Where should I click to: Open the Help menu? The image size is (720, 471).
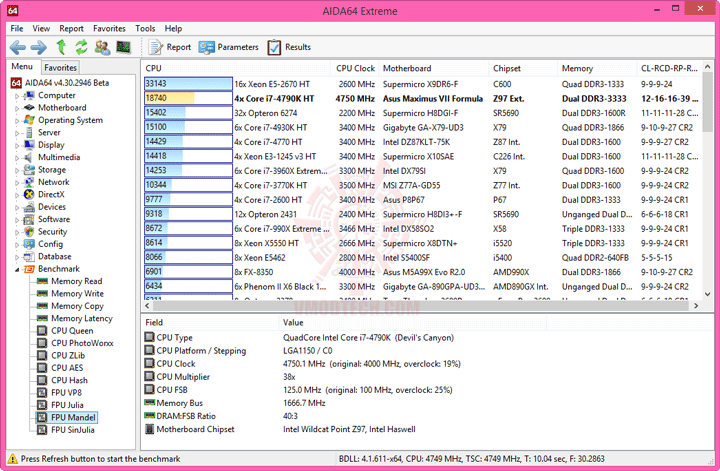[173, 28]
